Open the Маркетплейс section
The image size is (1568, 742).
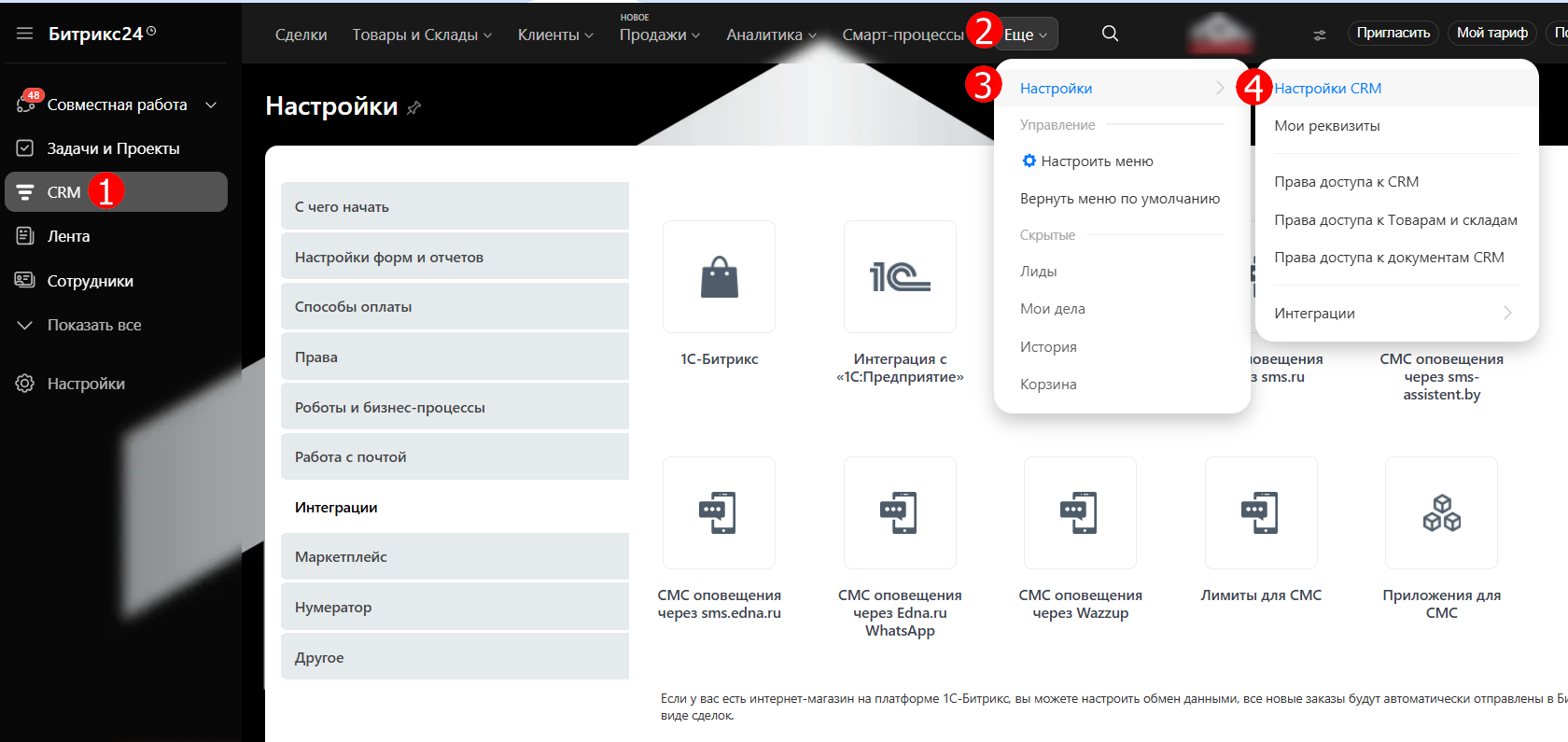coord(455,556)
